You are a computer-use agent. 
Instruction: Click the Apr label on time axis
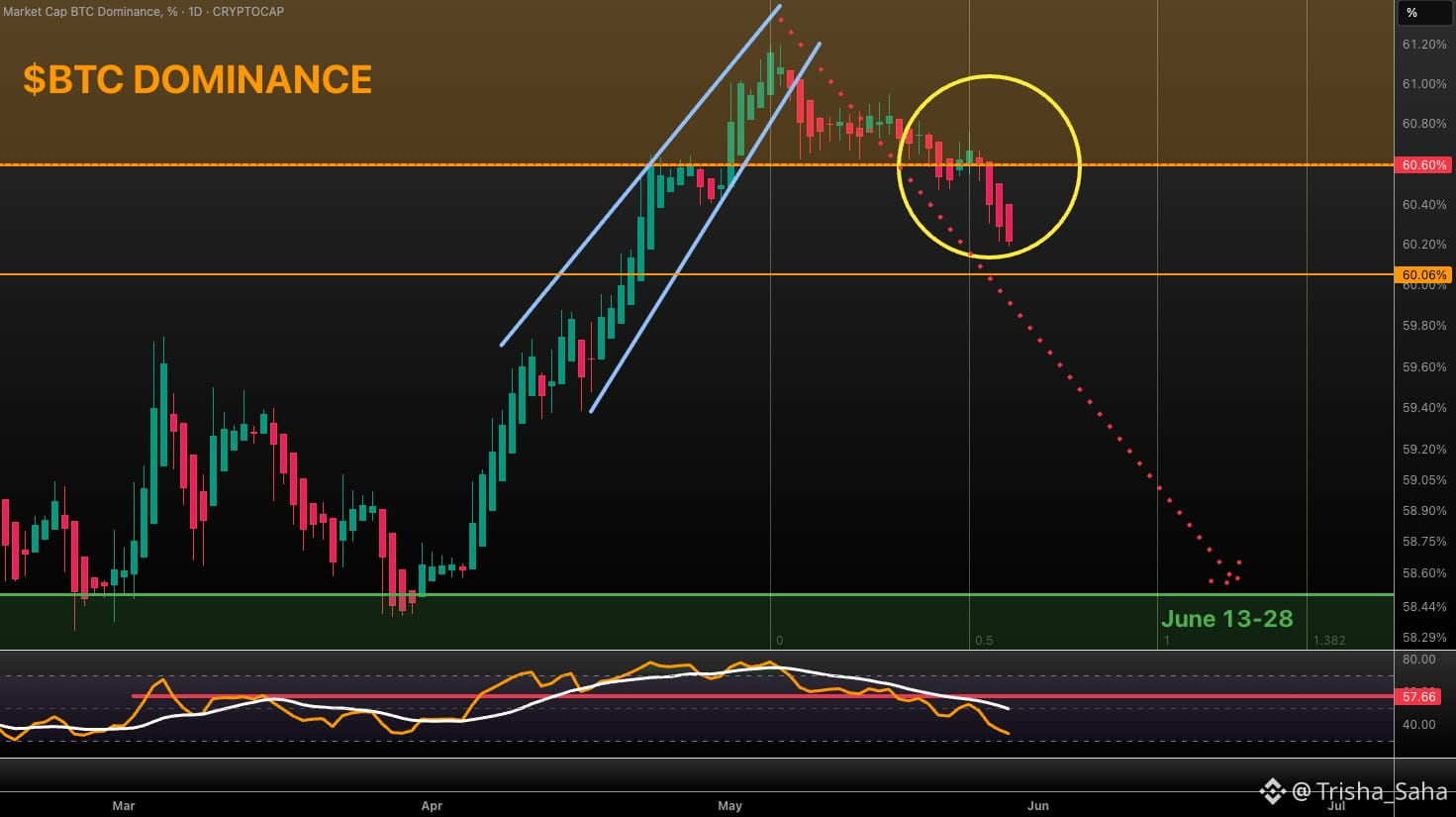click(x=432, y=806)
